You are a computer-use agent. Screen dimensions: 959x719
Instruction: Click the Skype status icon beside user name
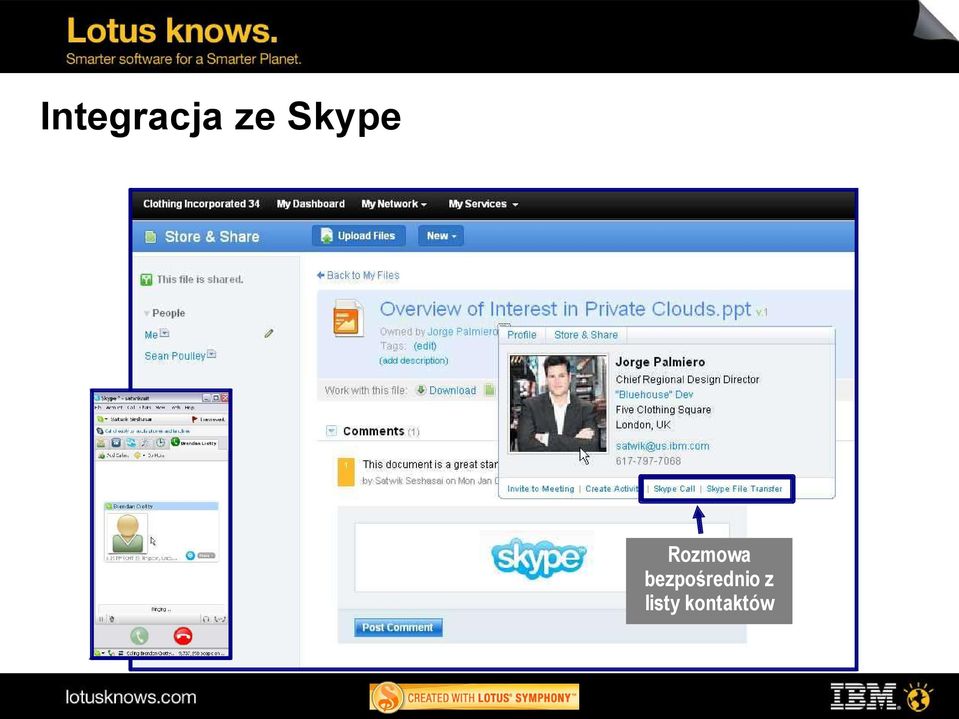(x=100, y=419)
